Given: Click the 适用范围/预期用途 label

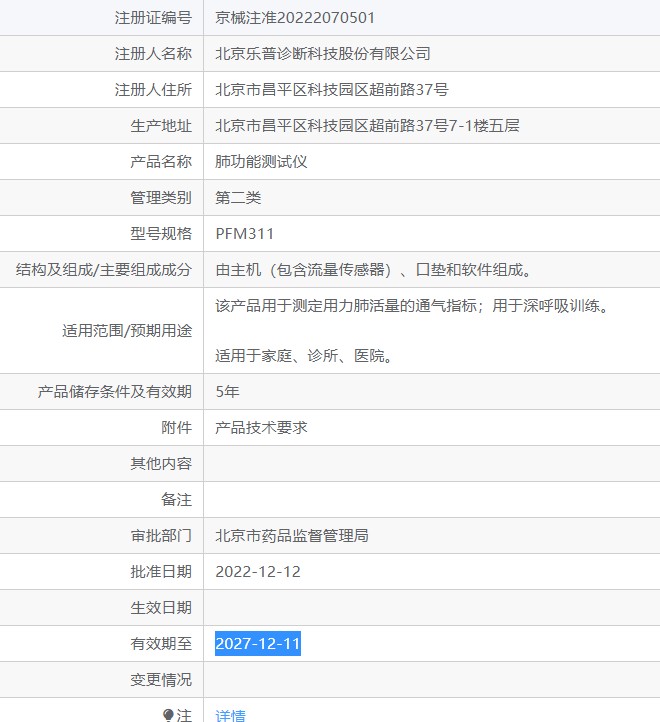Looking at the screenshot, I should 127,331.
